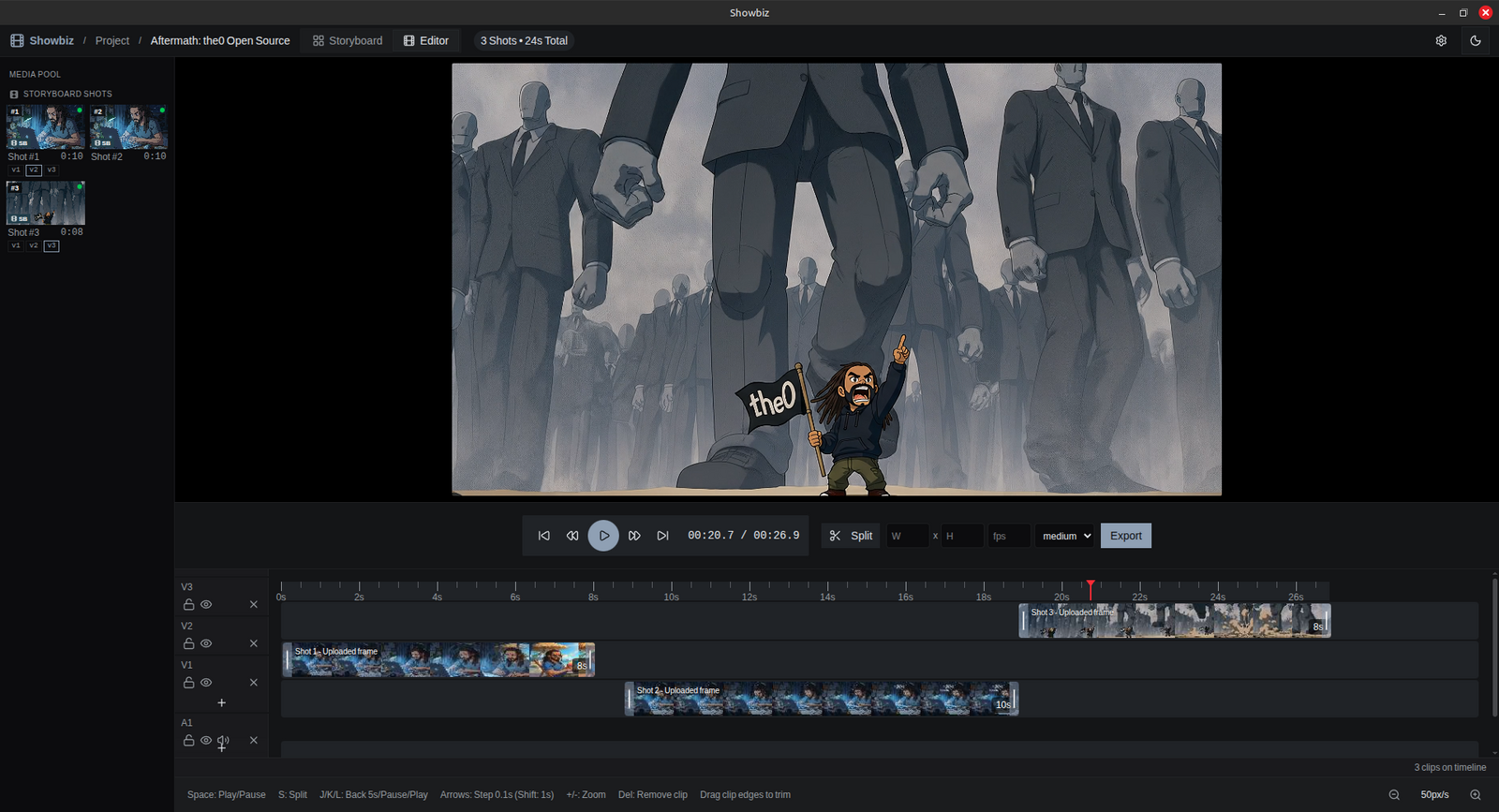Image resolution: width=1499 pixels, height=812 pixels.
Task: Click the 3 Shots 24s Total badge
Action: coord(524,40)
